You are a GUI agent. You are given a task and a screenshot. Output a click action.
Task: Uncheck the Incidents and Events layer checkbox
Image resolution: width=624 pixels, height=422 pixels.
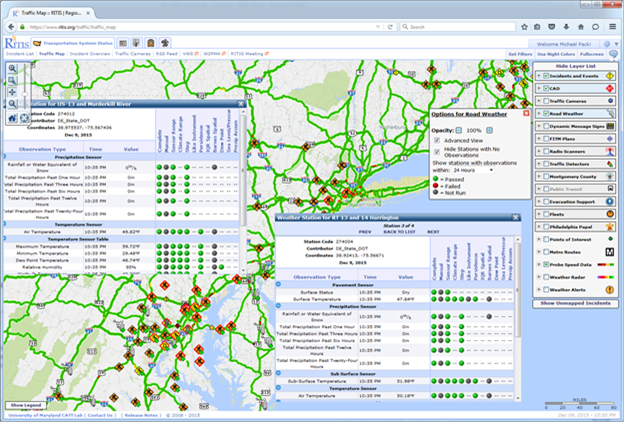coord(546,76)
